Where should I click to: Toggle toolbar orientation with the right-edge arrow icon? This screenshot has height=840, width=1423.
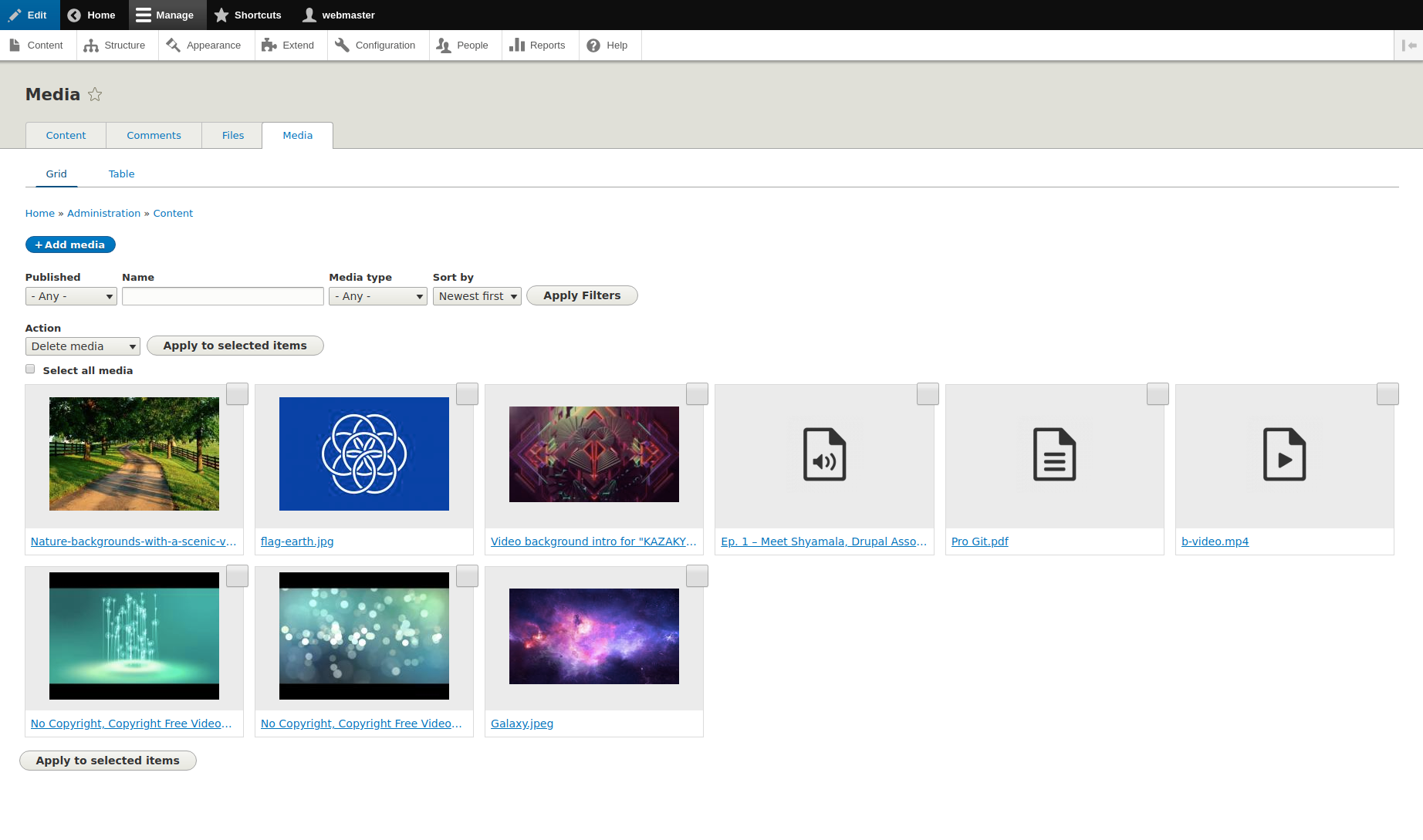click(x=1409, y=46)
